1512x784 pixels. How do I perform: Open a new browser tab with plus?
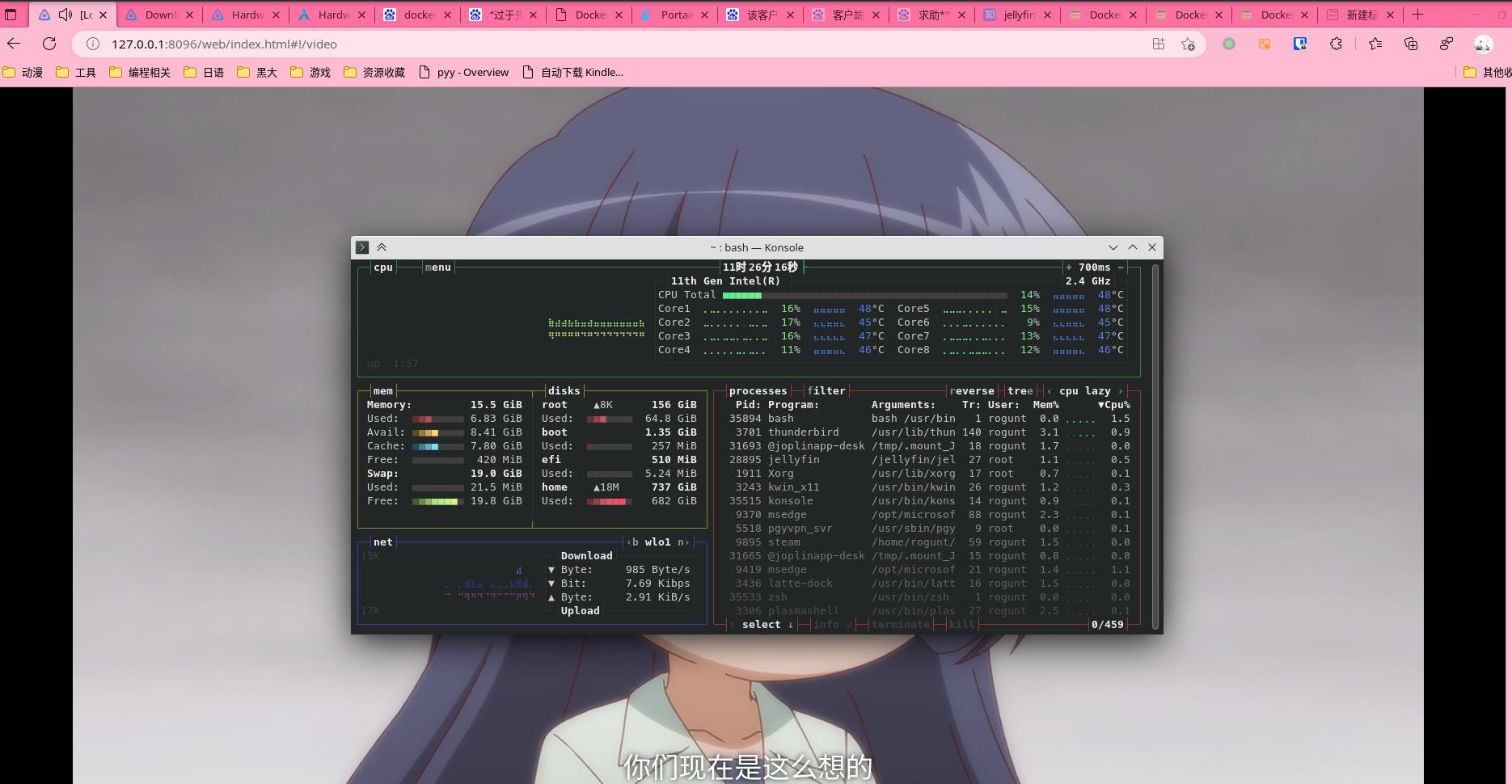[1417, 15]
